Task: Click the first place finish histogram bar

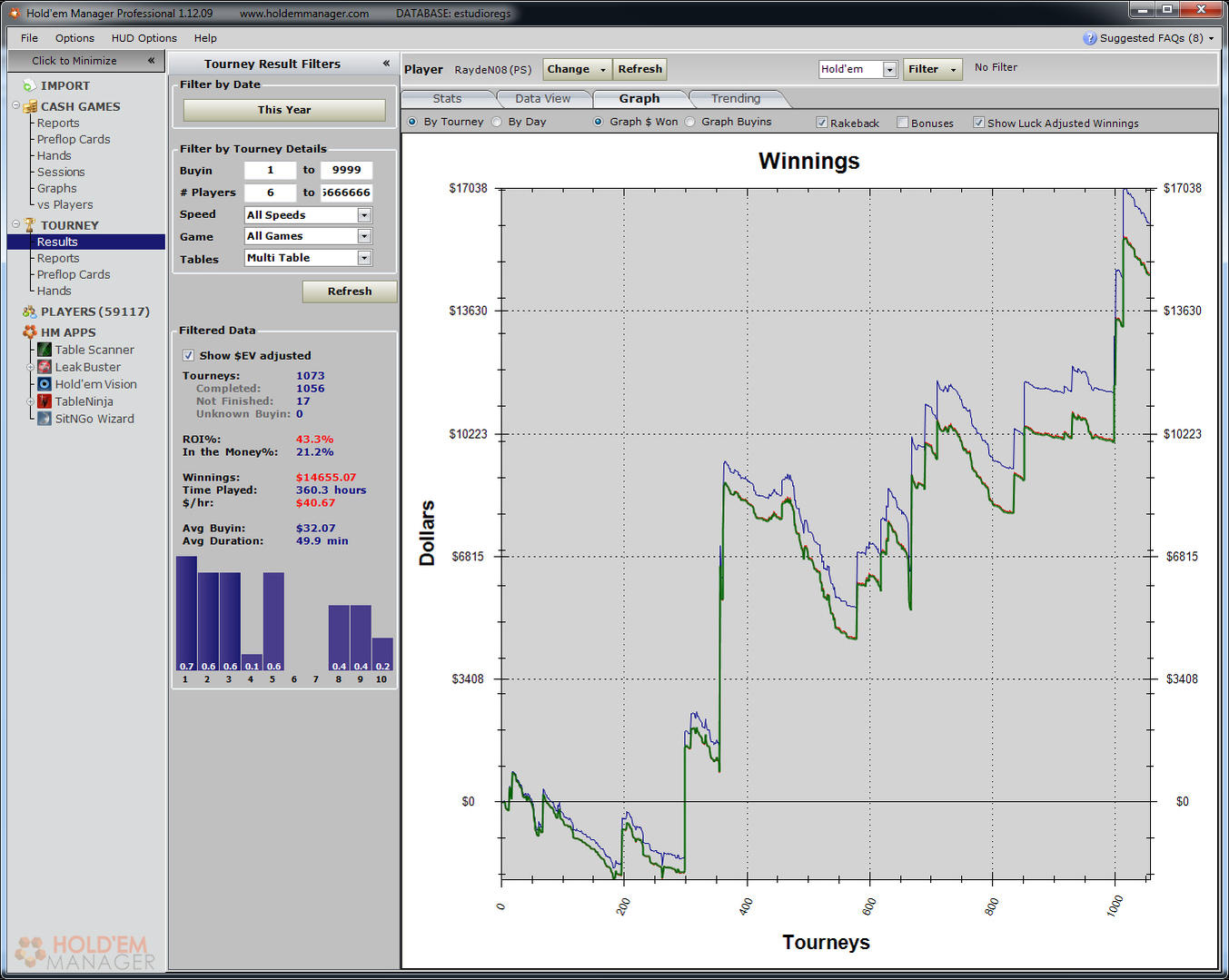Action: click(x=186, y=614)
